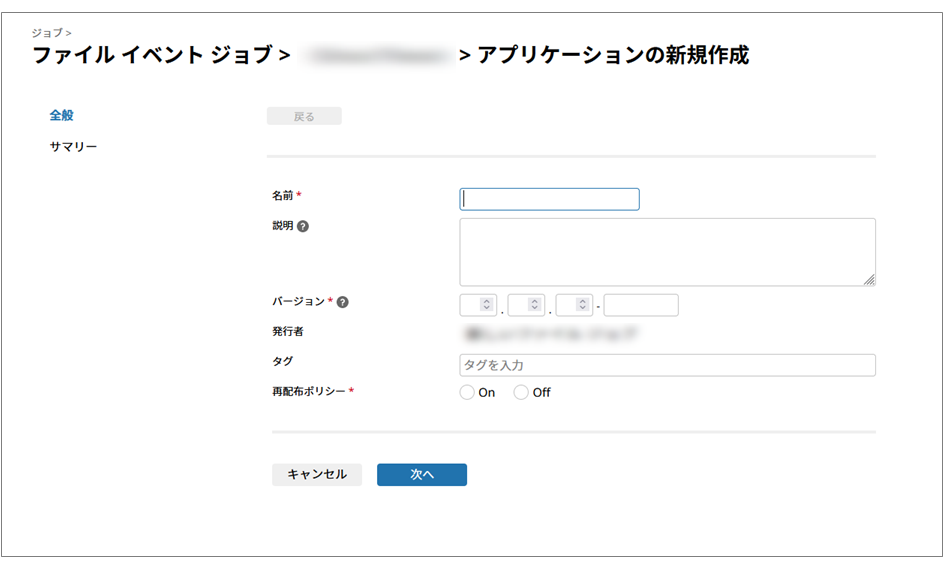Select On for 再配布ポリシー
Viewport: 945px width, 567px height.
point(467,393)
